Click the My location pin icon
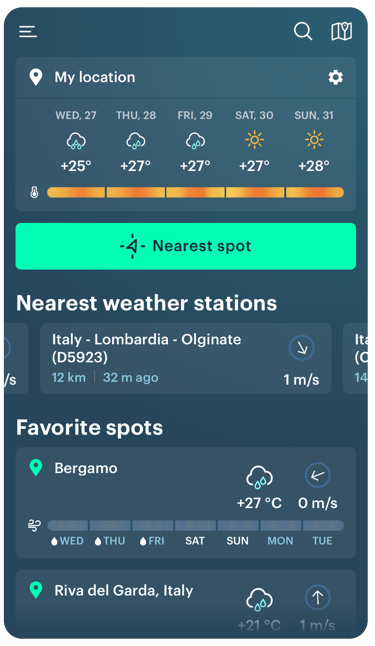 coord(36,77)
